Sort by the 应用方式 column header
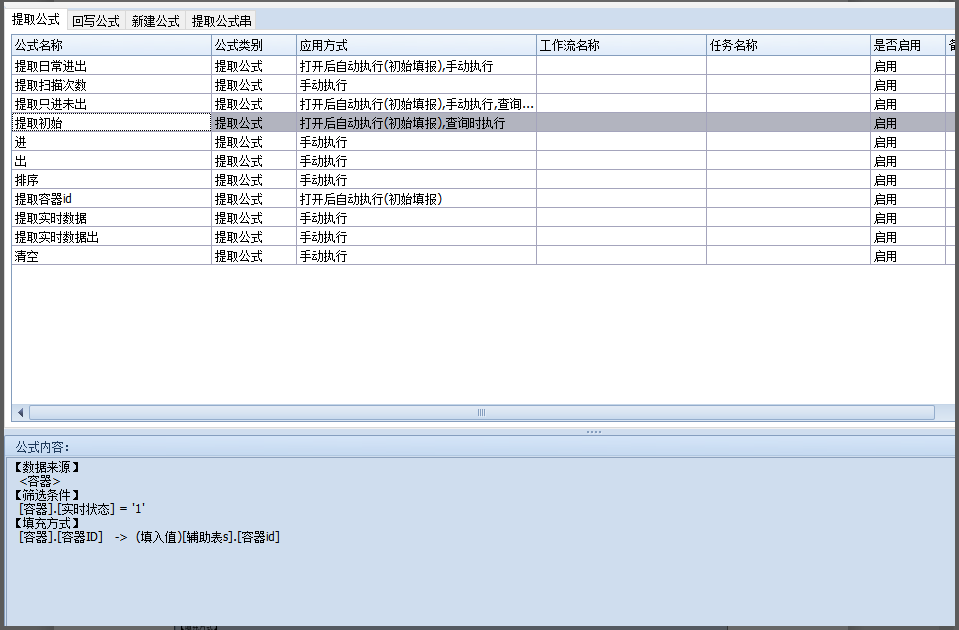The image size is (959, 630). (x=416, y=45)
